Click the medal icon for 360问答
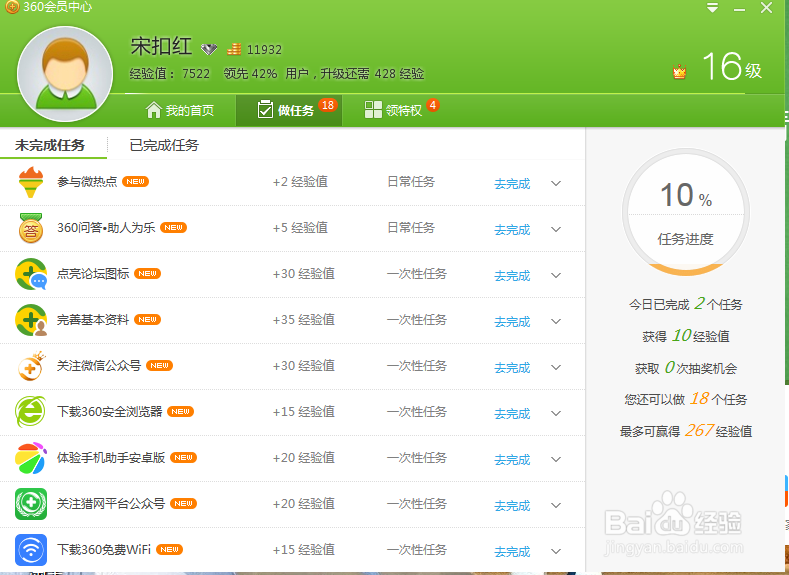Viewport: 789px width, 575px height. (31, 228)
